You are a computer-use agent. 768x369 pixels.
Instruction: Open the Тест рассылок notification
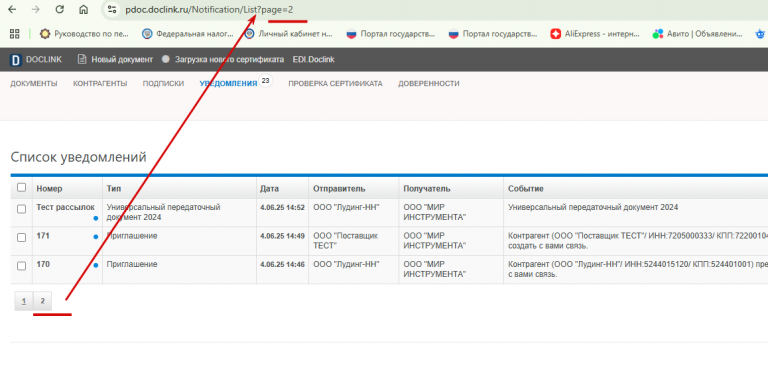coord(65,207)
